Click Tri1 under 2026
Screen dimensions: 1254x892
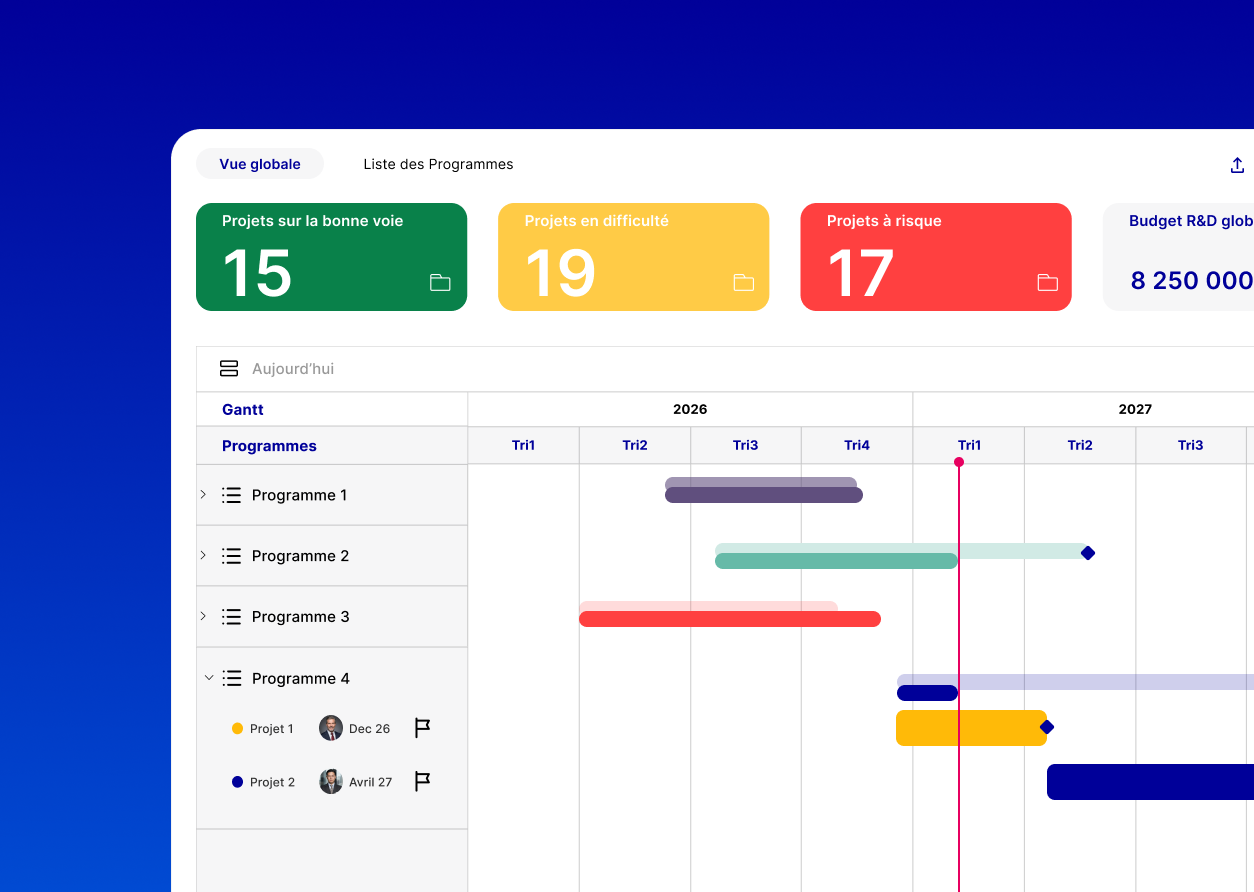(524, 445)
